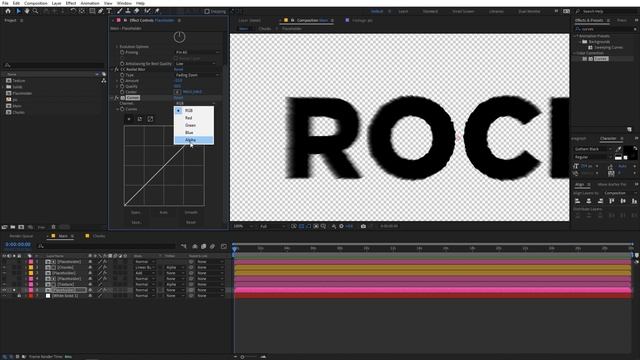Click the Open button below curves
Image resolution: width=640 pixels, height=360 pixels.
coord(136,212)
